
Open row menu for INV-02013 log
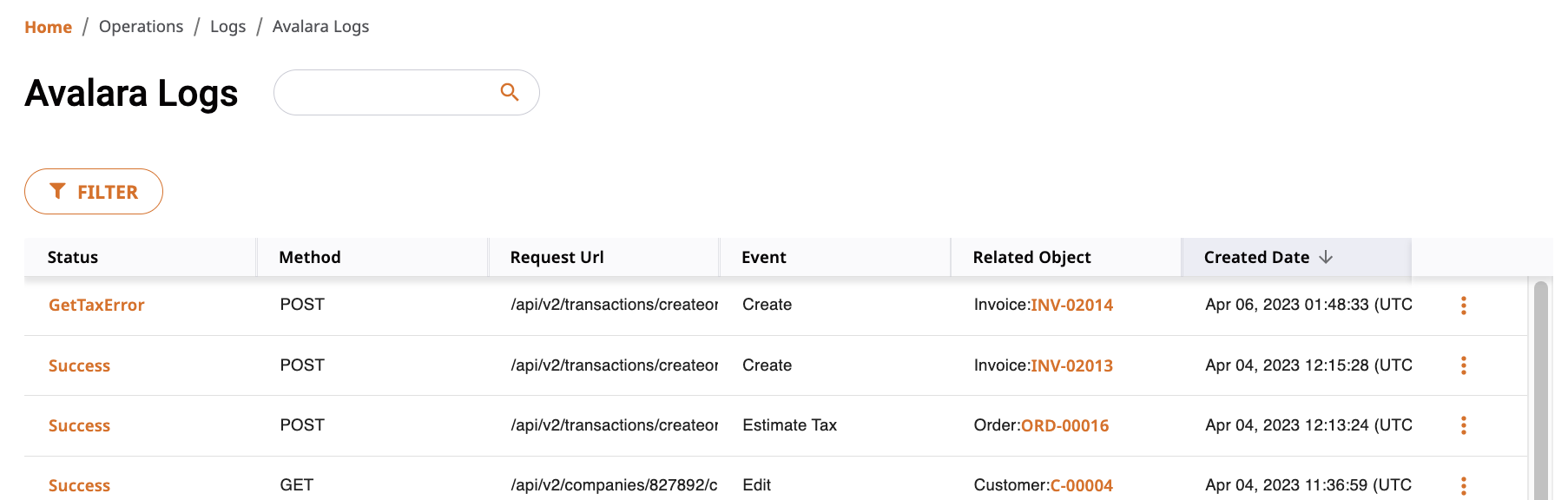point(1464,365)
